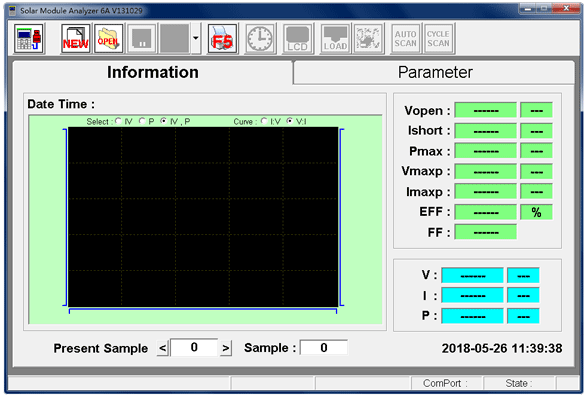
Task: Click the LOAD toolbar icon
Action: tap(335, 39)
